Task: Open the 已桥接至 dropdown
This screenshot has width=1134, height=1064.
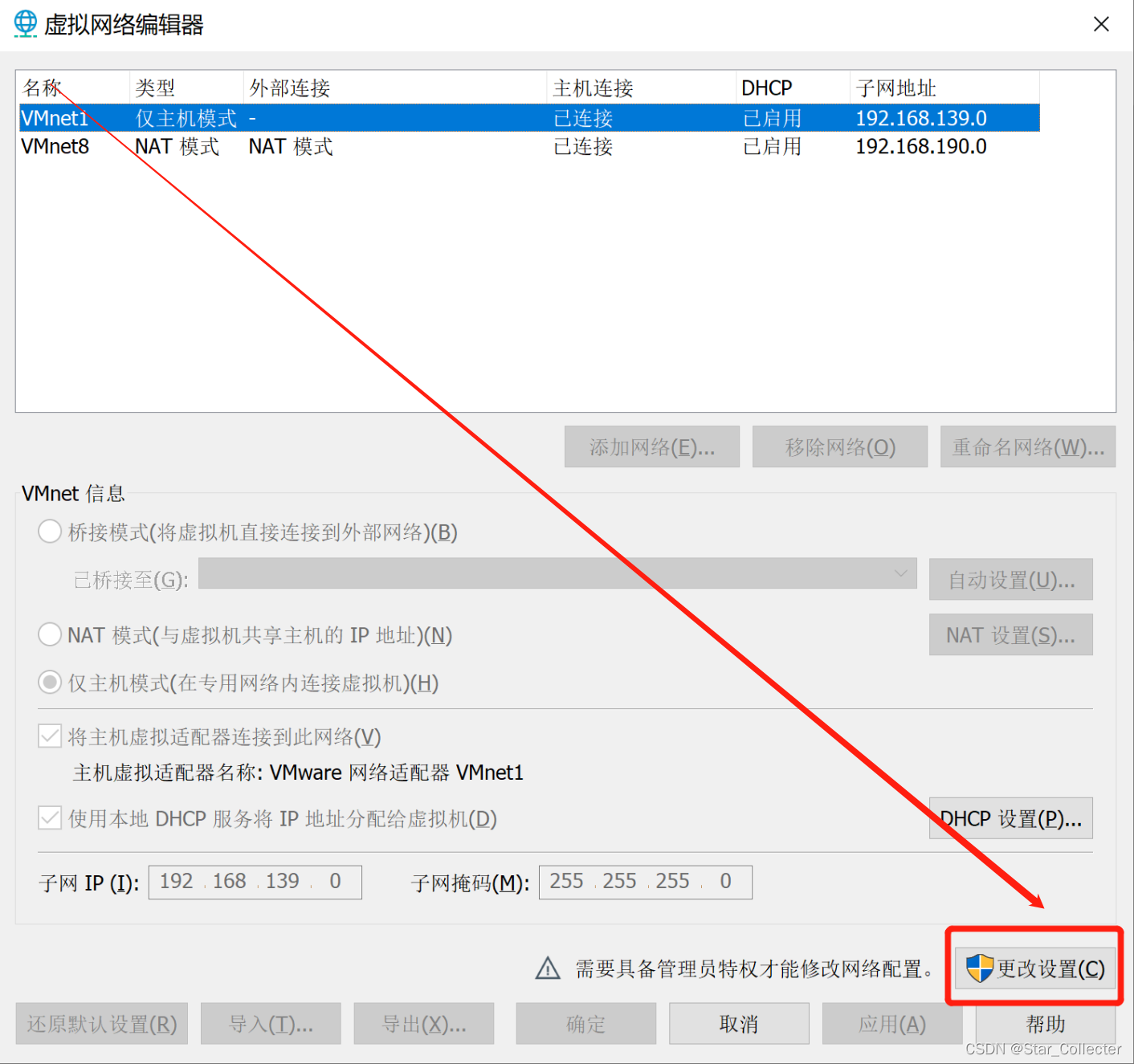Action: click(557, 573)
